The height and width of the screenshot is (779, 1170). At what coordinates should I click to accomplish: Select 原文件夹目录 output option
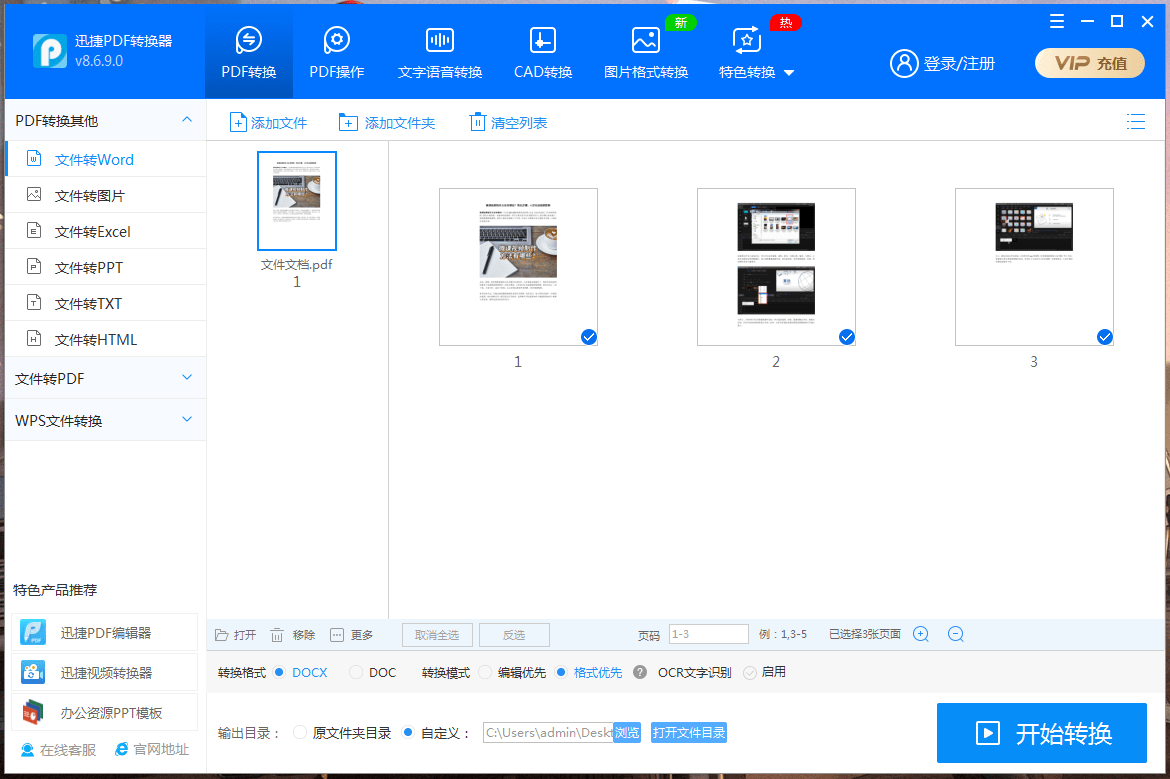tap(300, 733)
